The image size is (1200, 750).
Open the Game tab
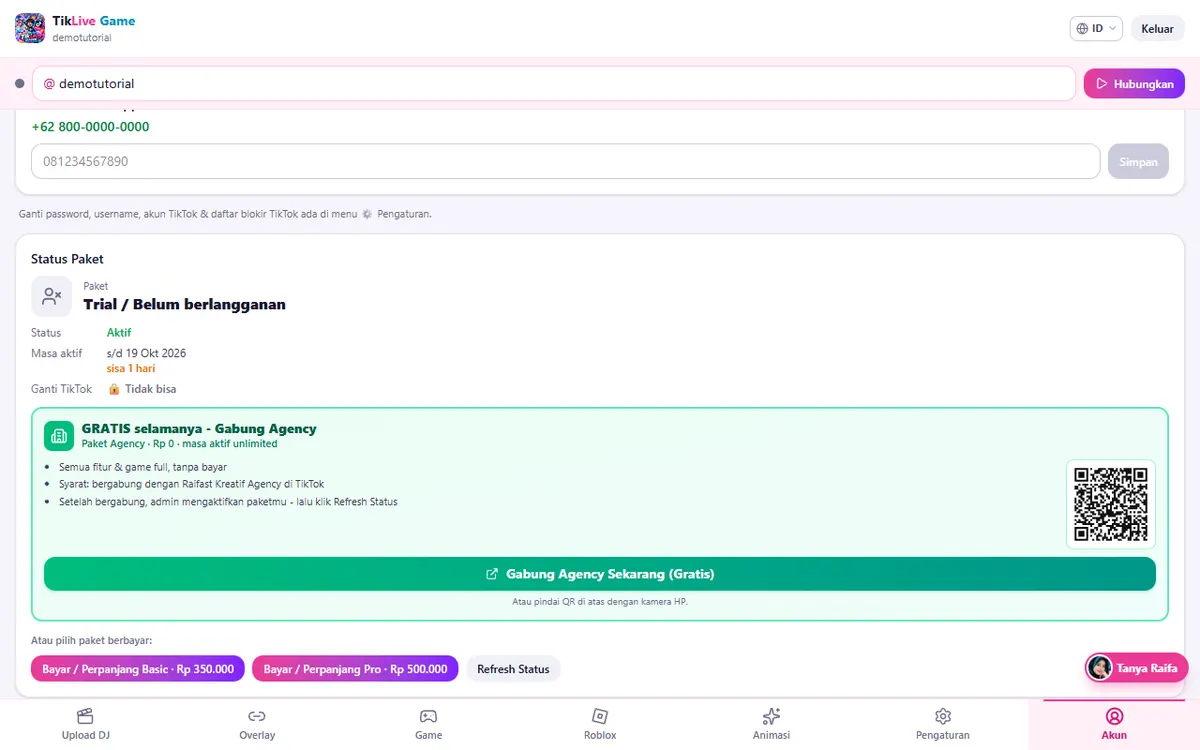point(428,724)
